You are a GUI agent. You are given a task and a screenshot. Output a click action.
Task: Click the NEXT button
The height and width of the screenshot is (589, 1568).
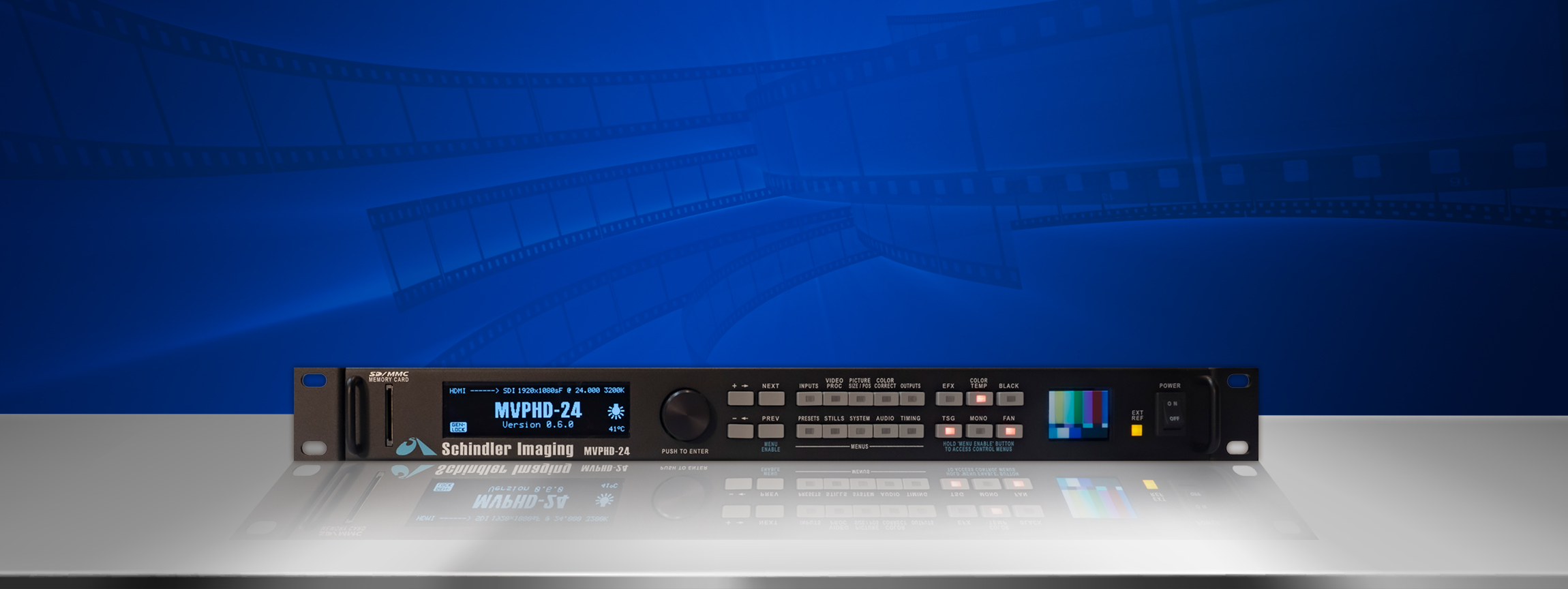pos(771,399)
